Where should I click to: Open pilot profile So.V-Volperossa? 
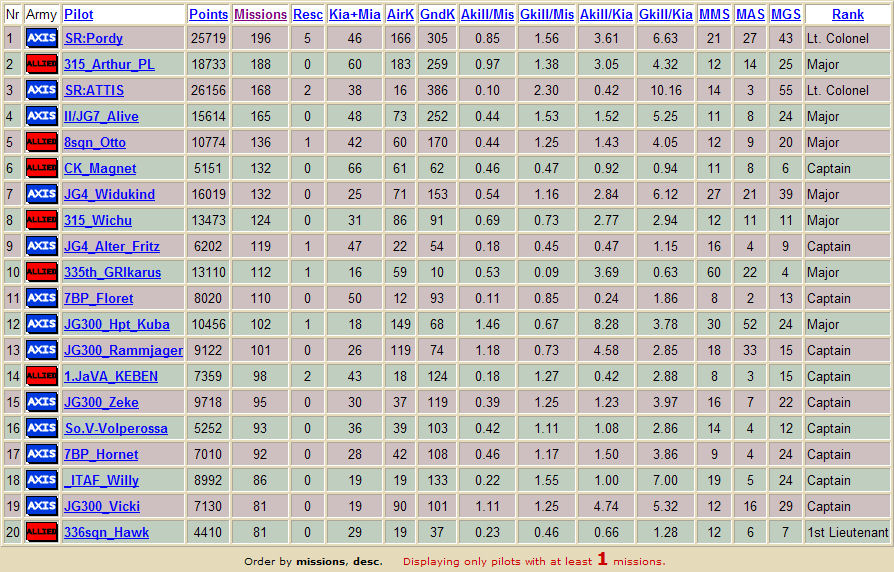click(116, 428)
